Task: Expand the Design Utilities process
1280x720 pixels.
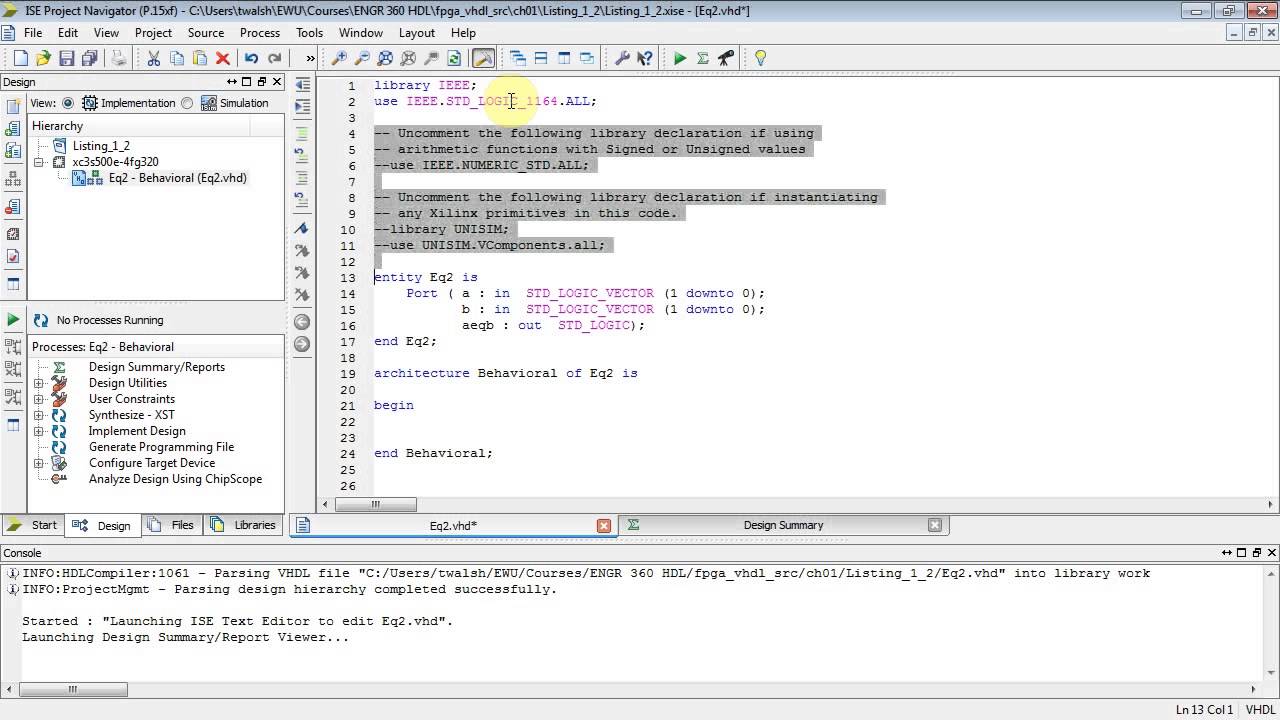Action: [x=39, y=383]
